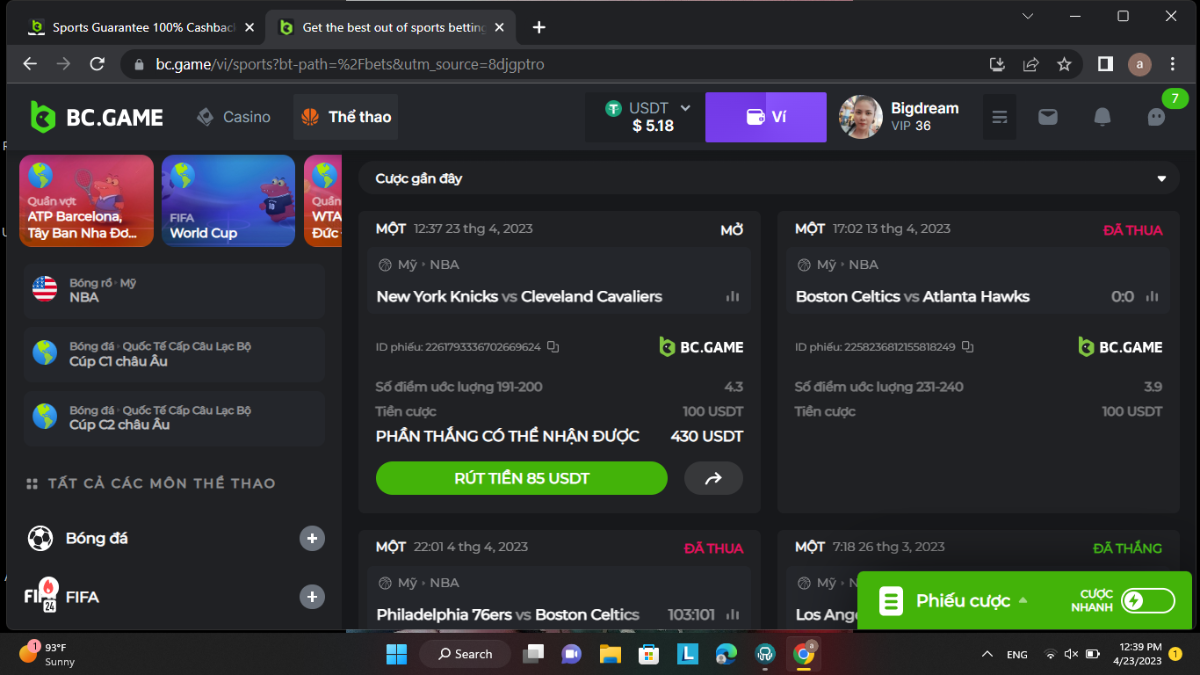
Task: Click the share arrow on Knicks bet
Action: [713, 478]
